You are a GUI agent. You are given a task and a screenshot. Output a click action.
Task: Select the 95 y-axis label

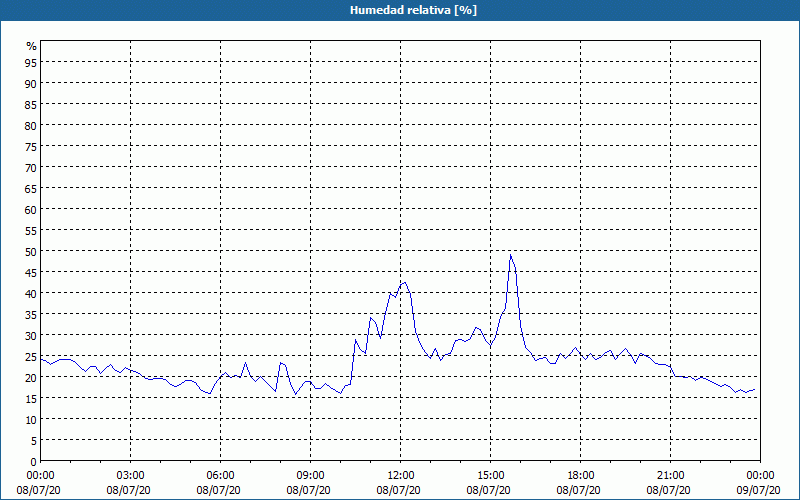[31, 62]
